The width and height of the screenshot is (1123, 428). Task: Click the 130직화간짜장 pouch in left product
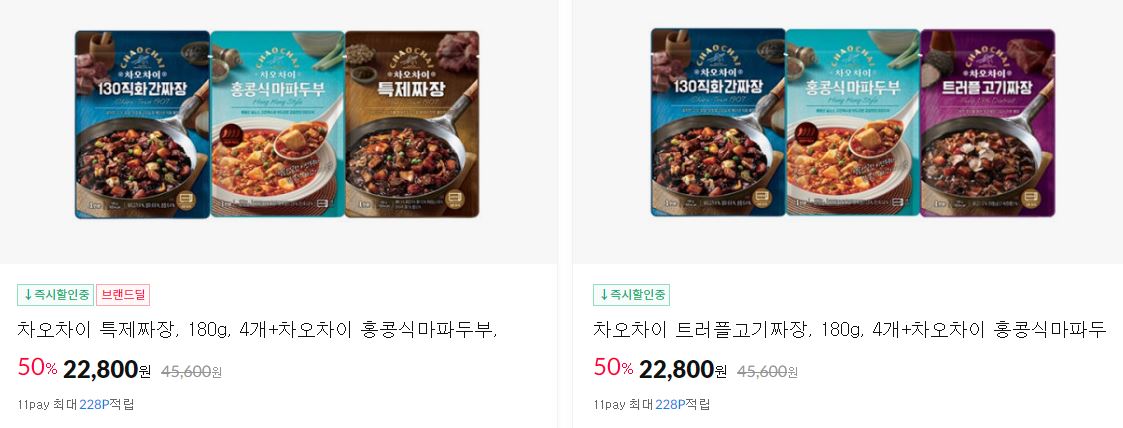coord(143,124)
